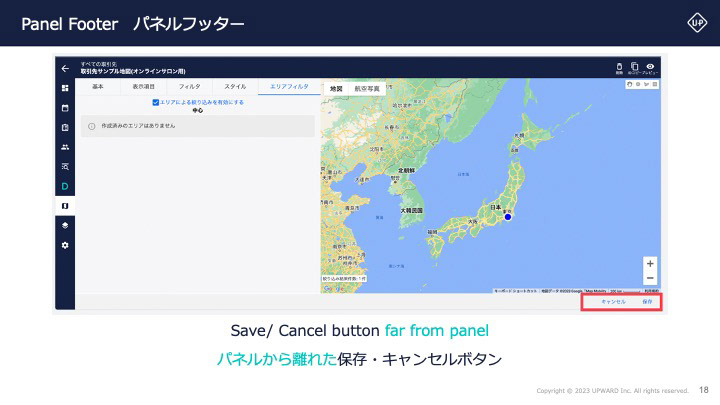Go back with the left arrow icon
The height and width of the screenshot is (405, 720).
click(x=65, y=68)
